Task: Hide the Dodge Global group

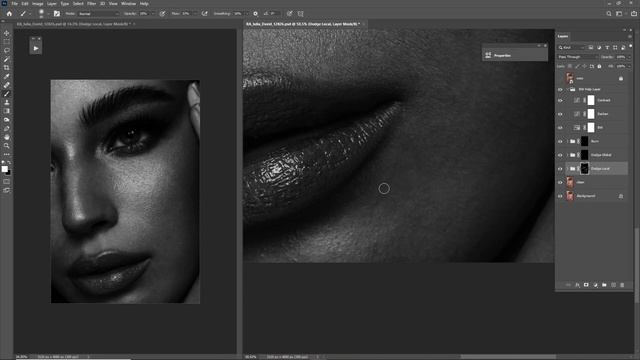Action: [560, 155]
